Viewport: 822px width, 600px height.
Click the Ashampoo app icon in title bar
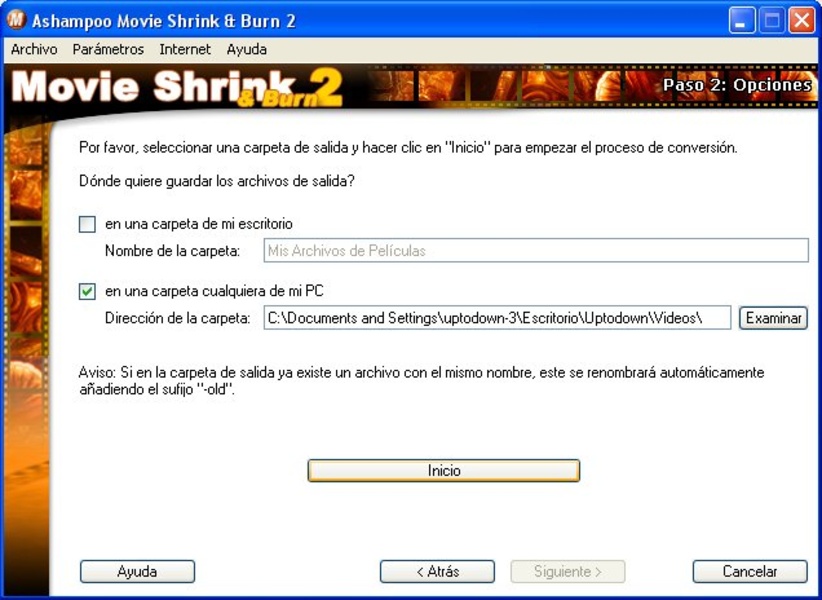point(16,20)
